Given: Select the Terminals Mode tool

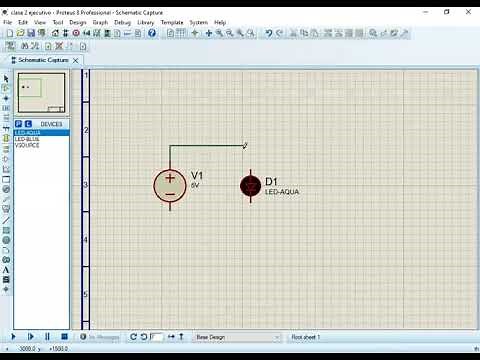Looking at the screenshot, I should tap(6, 149).
